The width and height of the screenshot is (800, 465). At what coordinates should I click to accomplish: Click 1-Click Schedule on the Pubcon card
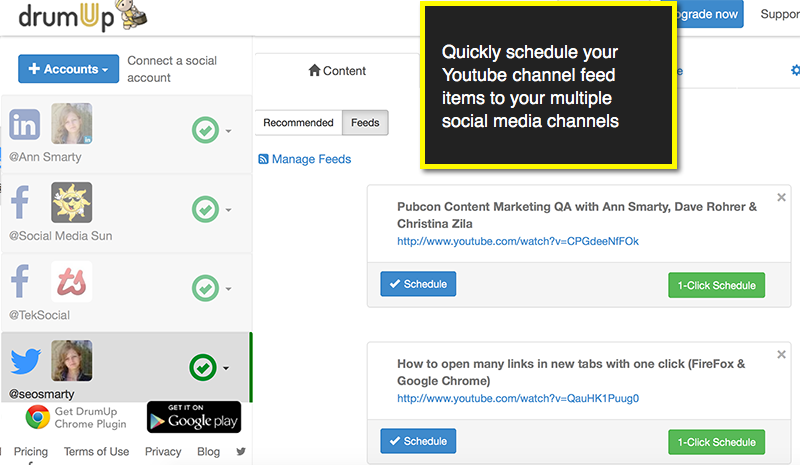point(716,285)
